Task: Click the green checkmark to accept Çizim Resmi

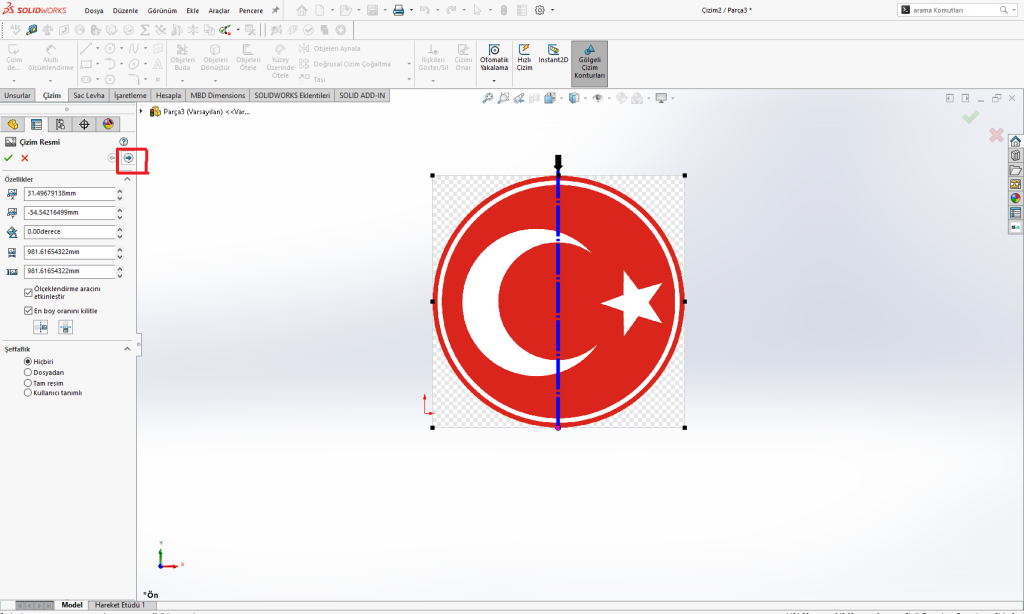Action: click(x=9, y=158)
